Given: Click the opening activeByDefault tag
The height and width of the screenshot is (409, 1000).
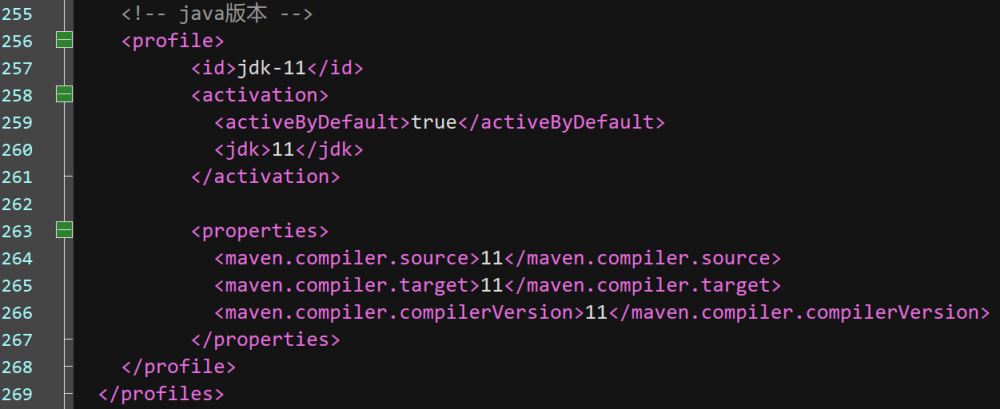Looking at the screenshot, I should coord(312,123).
